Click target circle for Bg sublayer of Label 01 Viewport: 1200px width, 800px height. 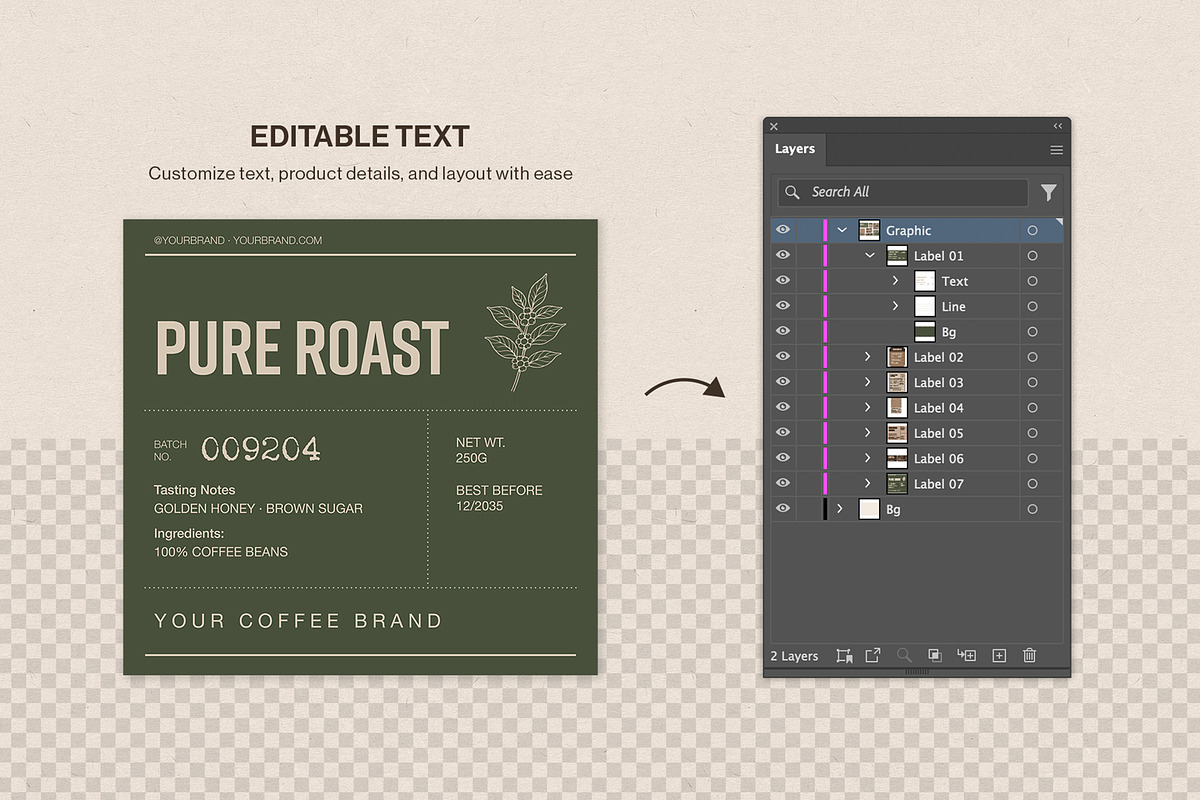click(x=1032, y=332)
